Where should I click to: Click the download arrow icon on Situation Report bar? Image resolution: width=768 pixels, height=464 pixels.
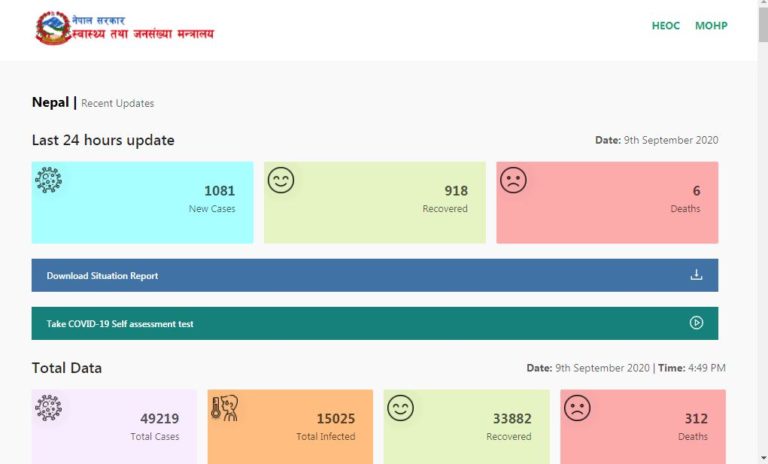[696, 275]
